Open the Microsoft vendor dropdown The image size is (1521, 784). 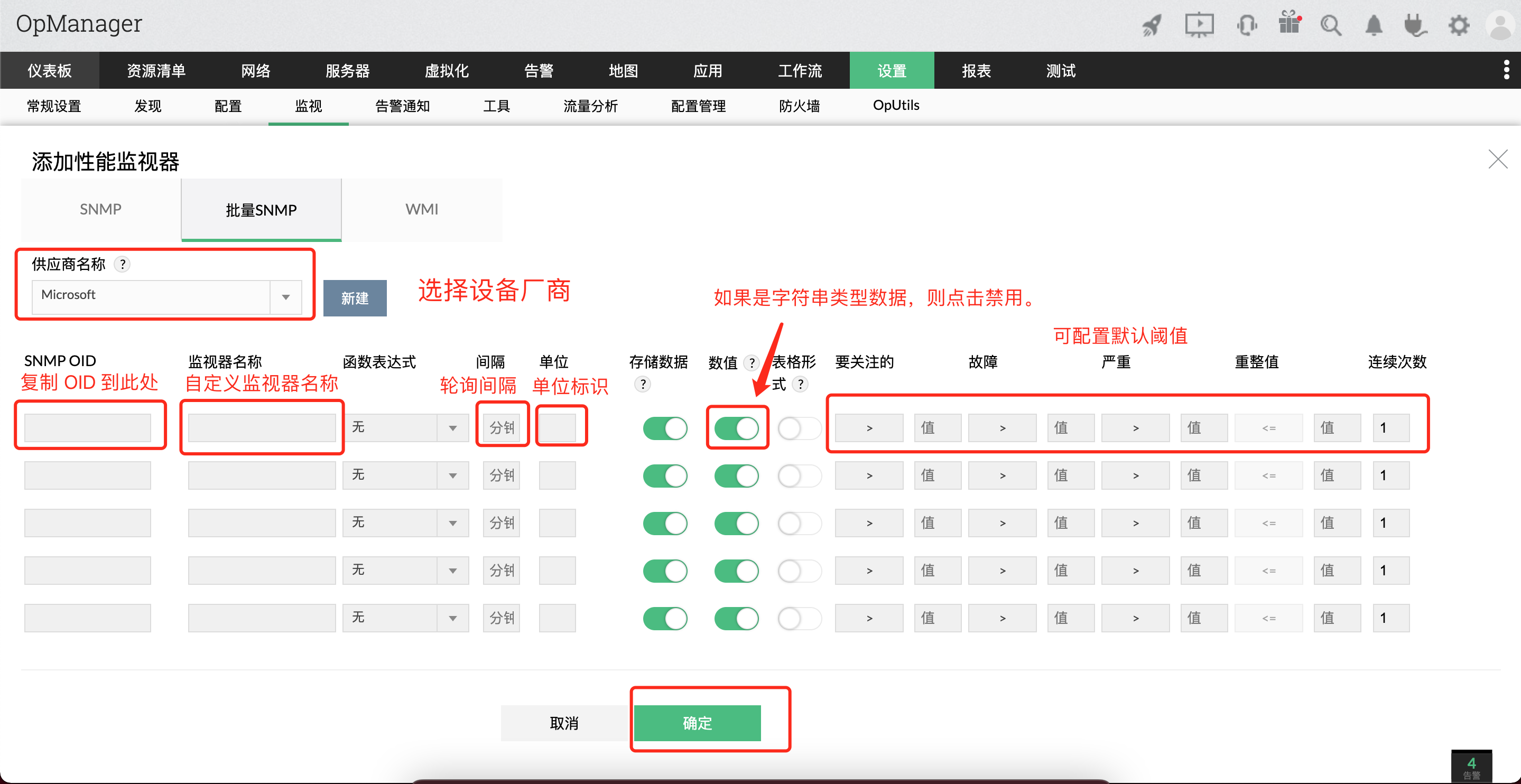coord(166,296)
